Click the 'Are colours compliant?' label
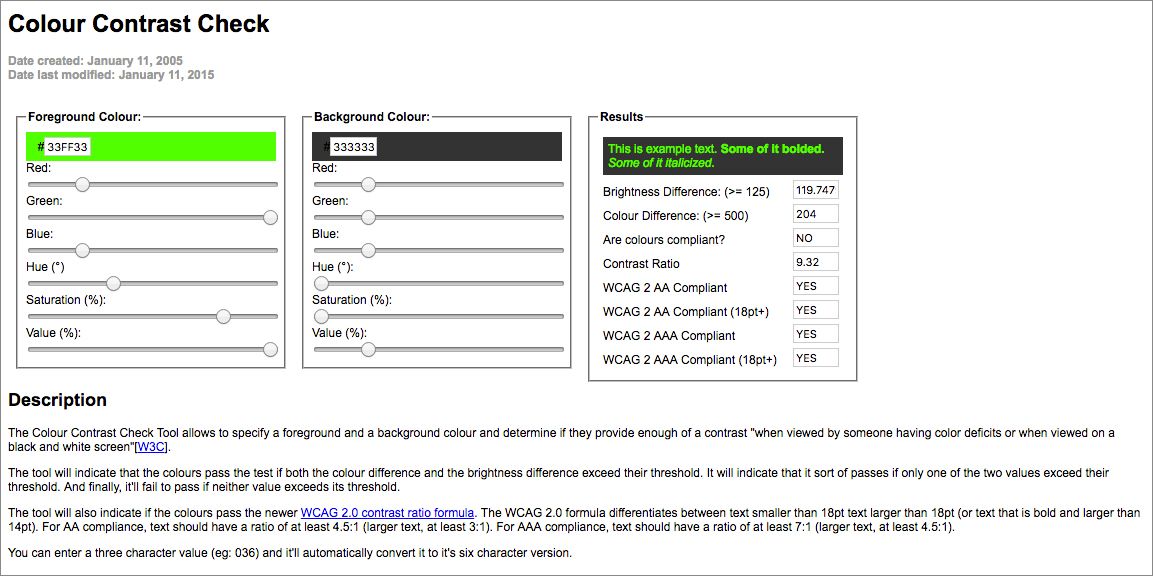The width and height of the screenshot is (1153, 576). tap(665, 240)
